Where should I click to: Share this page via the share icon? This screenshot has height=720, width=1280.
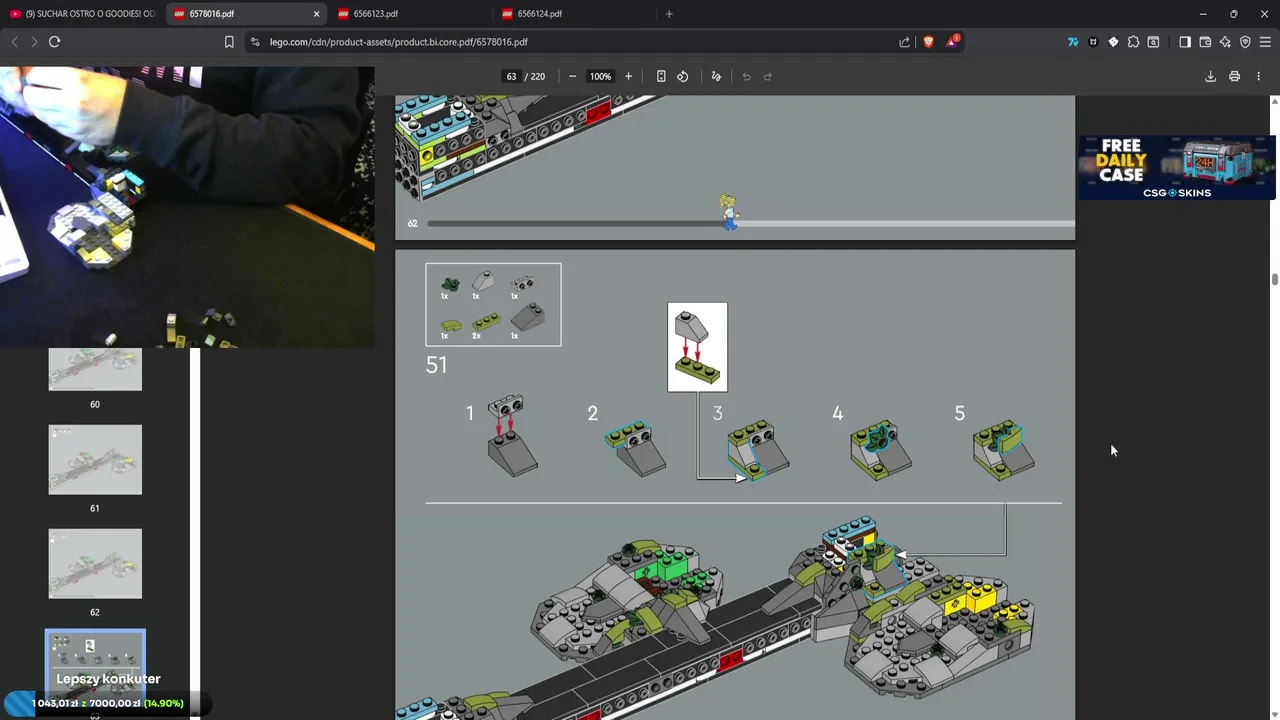click(905, 42)
